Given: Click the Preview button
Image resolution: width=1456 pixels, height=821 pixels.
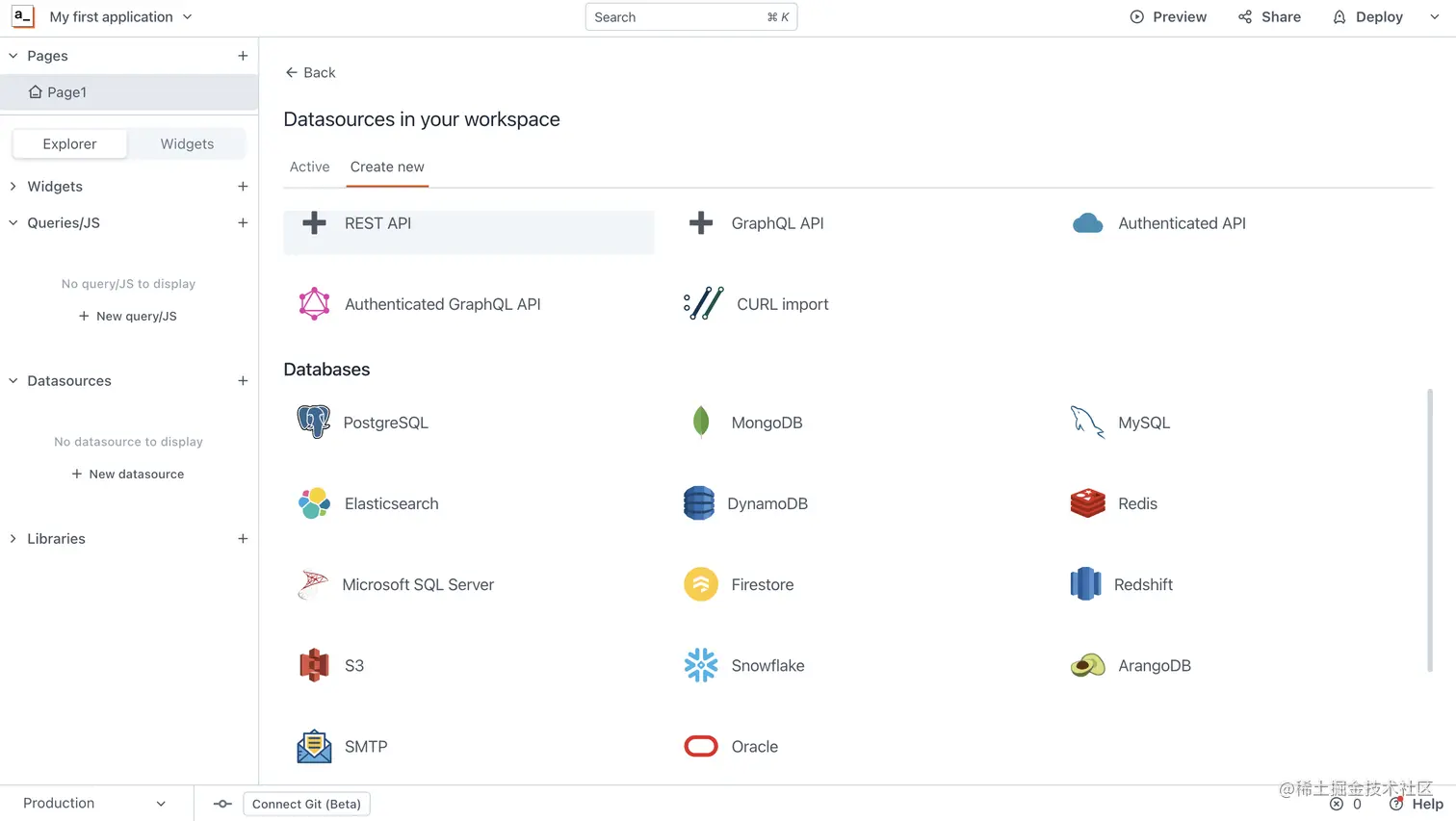Looking at the screenshot, I should click(1168, 17).
